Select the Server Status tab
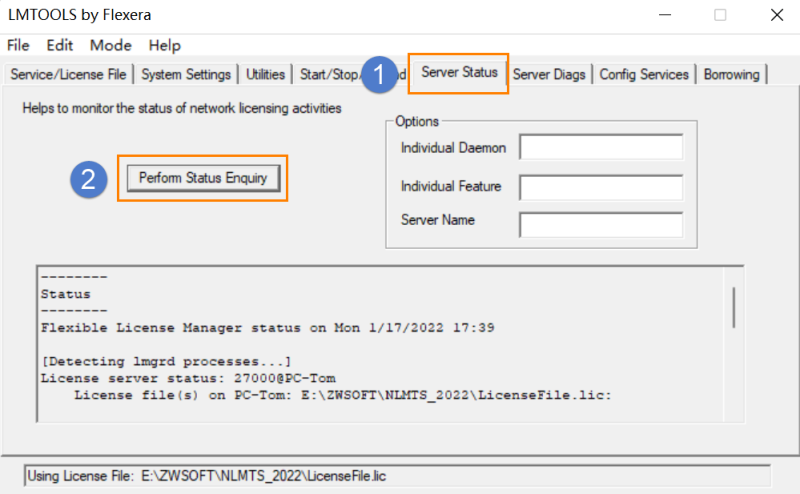Screen dimensions: 800x494 pos(459,73)
